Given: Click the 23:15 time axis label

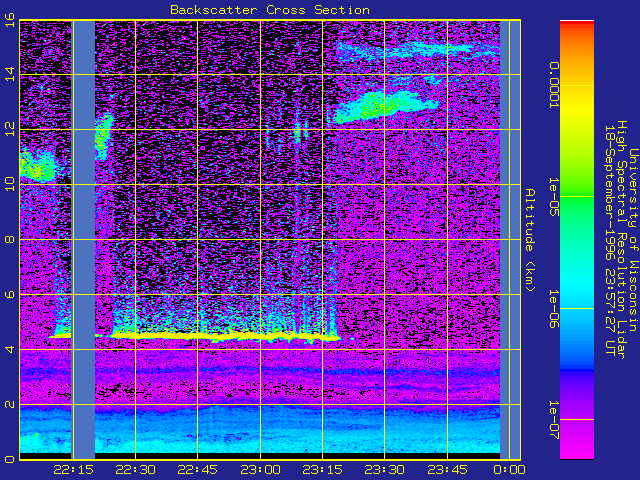Looking at the screenshot, I should click(322, 469).
